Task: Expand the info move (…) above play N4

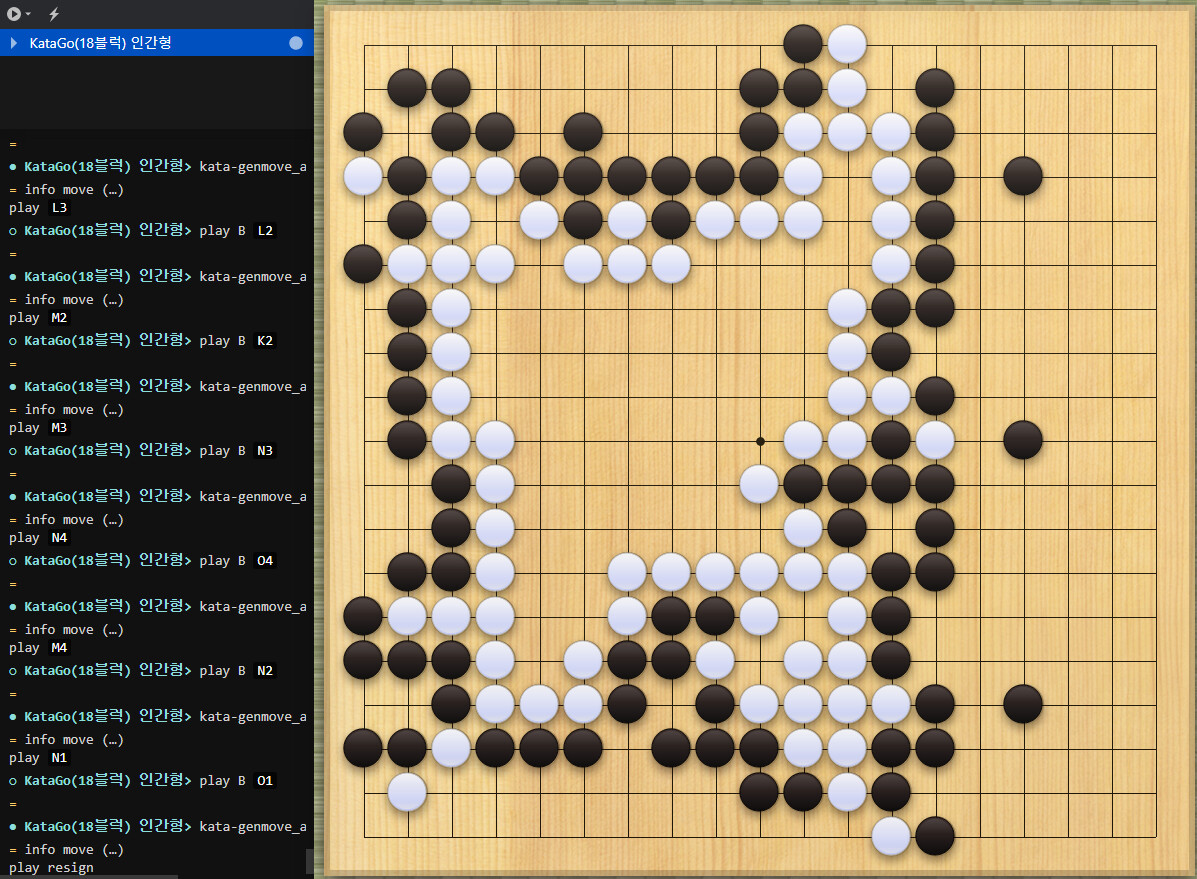Action: click(x=74, y=519)
